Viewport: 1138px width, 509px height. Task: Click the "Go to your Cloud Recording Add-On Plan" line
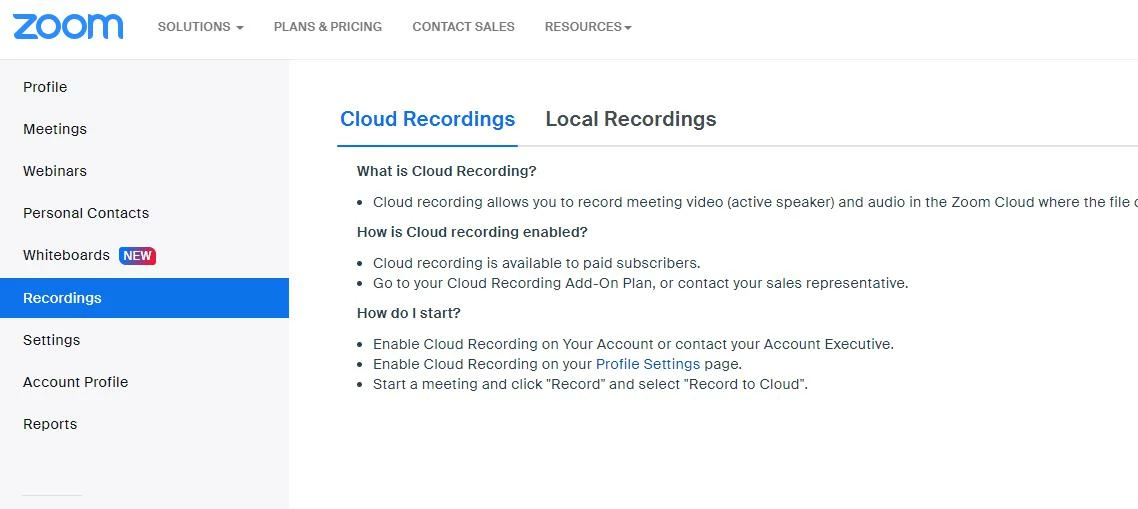coord(641,283)
